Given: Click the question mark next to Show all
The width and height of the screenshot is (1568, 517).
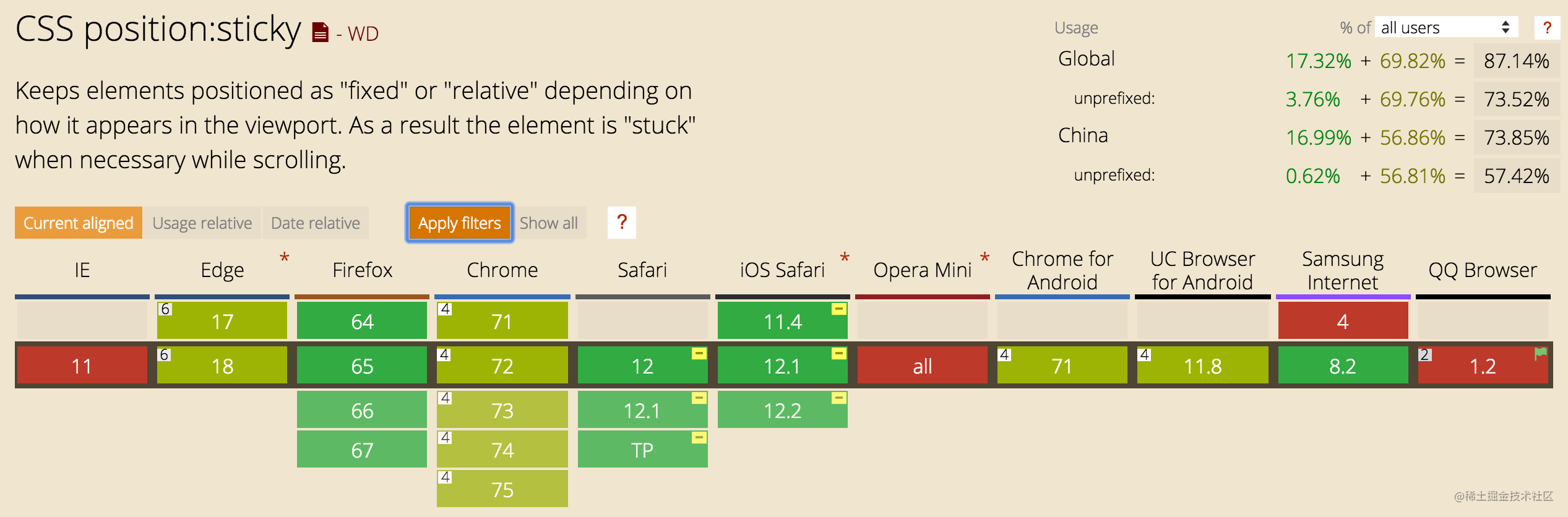Looking at the screenshot, I should 622,222.
